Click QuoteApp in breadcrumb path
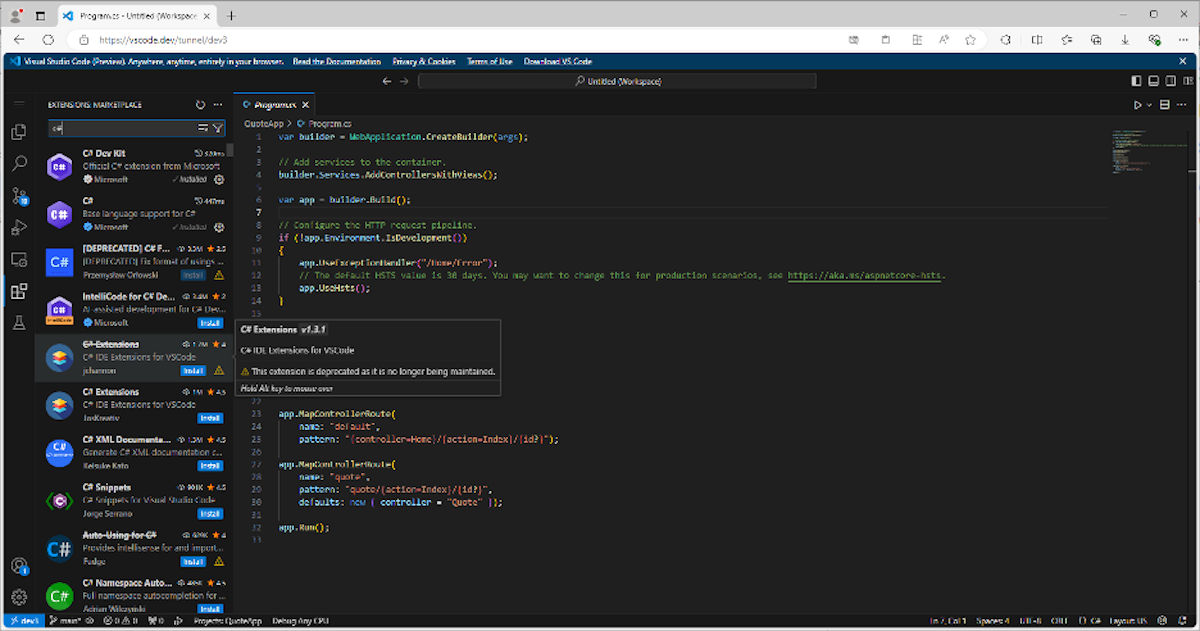Image resolution: width=1200 pixels, height=631 pixels. (264, 122)
